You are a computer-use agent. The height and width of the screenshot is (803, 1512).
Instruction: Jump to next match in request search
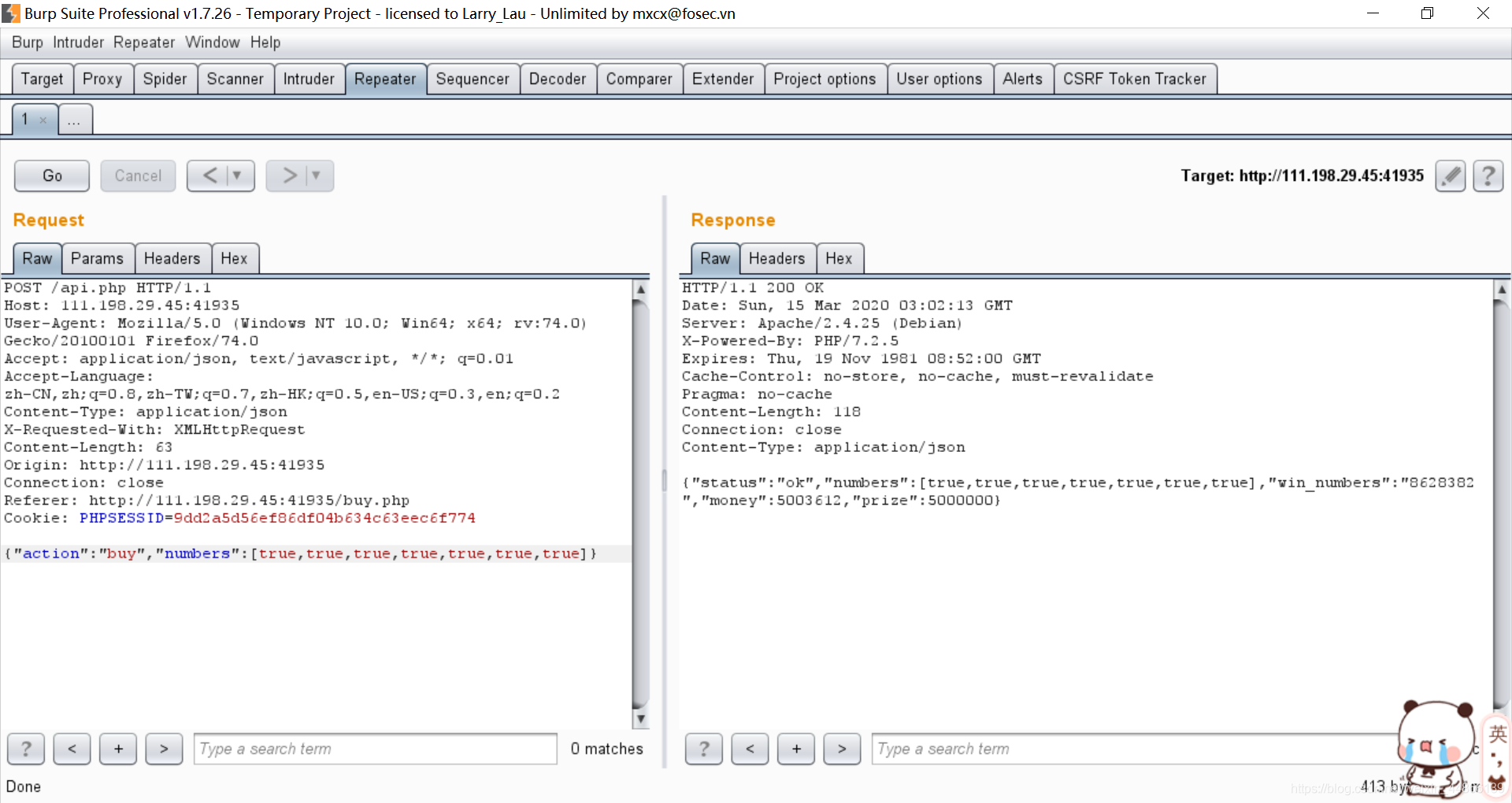click(164, 749)
